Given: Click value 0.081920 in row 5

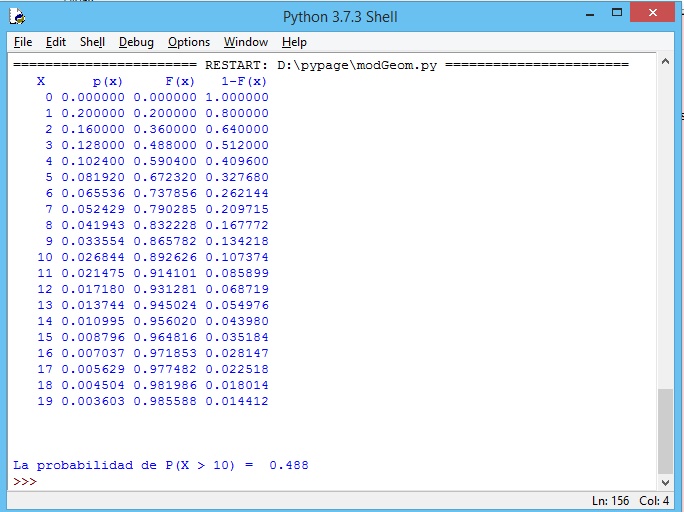Looking at the screenshot, I should point(93,177).
